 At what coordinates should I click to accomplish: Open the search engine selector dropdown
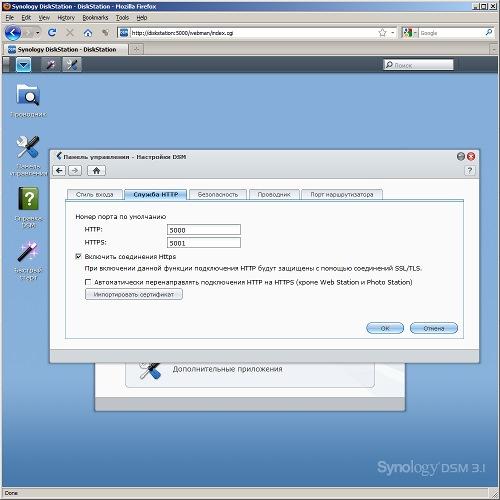[415, 33]
